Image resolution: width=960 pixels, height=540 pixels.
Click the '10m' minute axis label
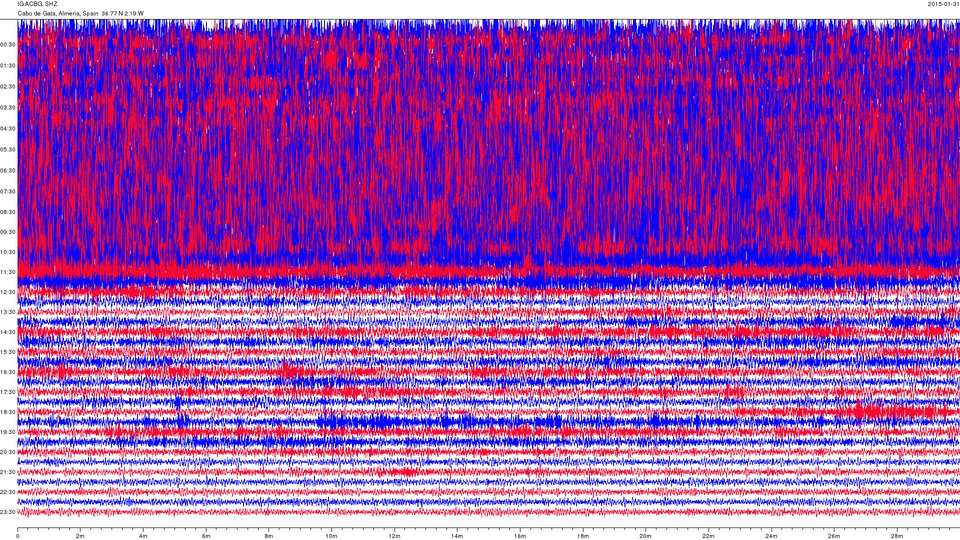pos(331,536)
